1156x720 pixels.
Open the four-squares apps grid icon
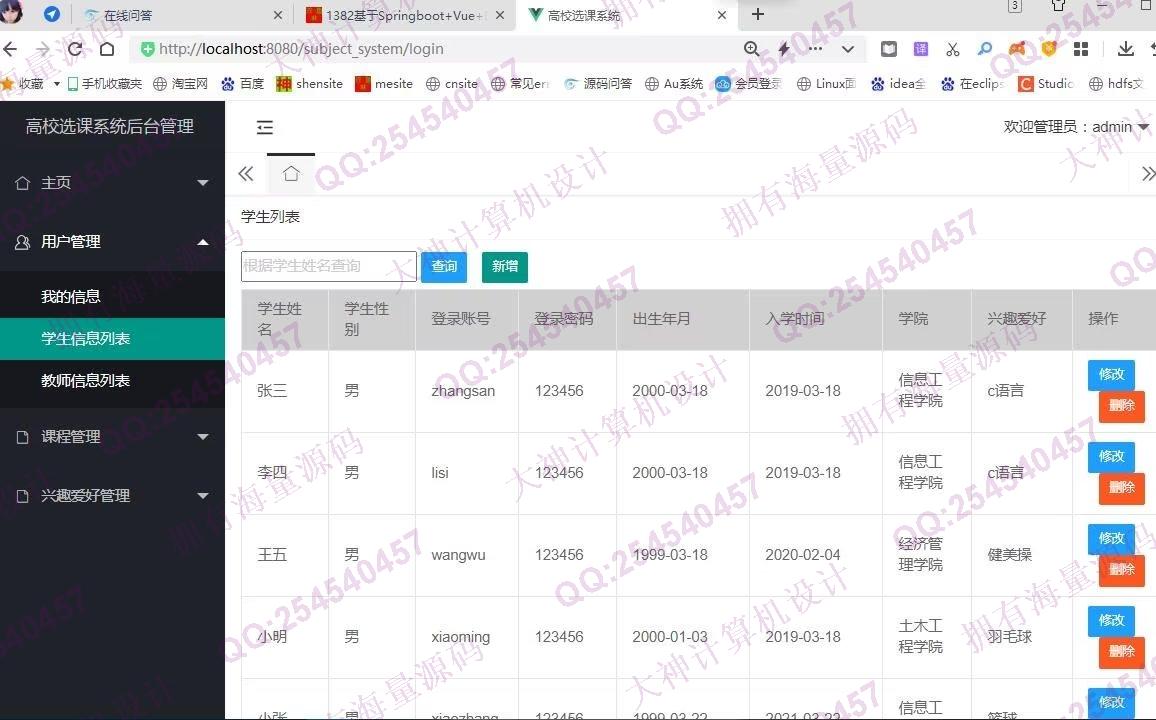(1081, 49)
